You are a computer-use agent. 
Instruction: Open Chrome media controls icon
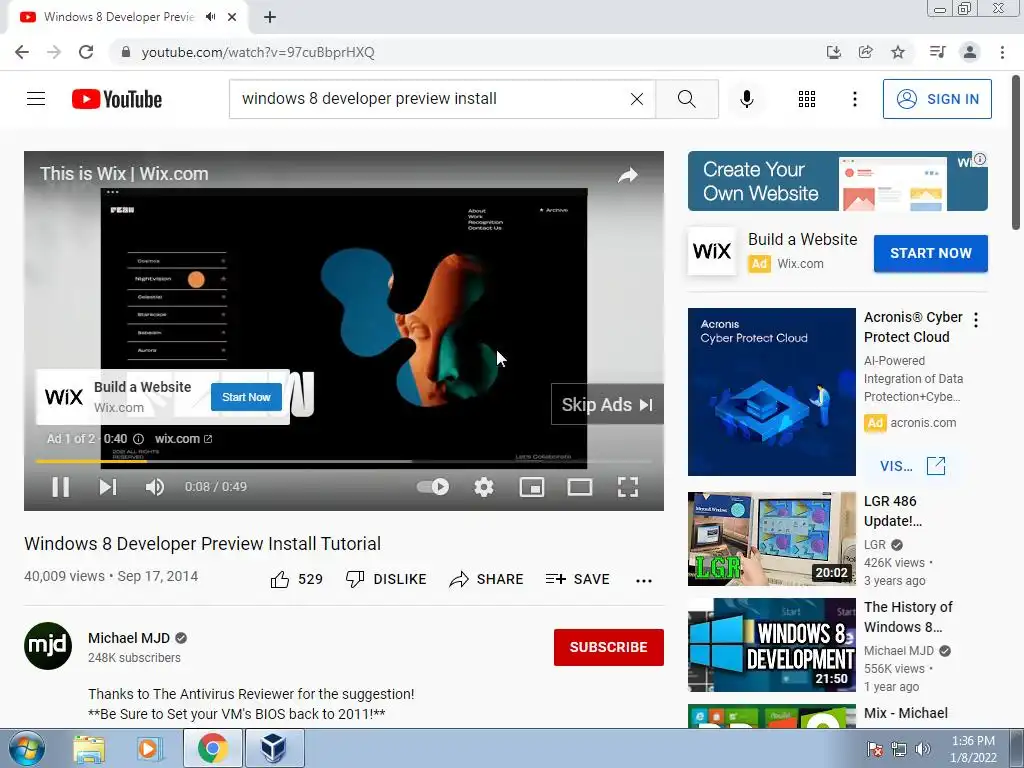click(x=937, y=52)
